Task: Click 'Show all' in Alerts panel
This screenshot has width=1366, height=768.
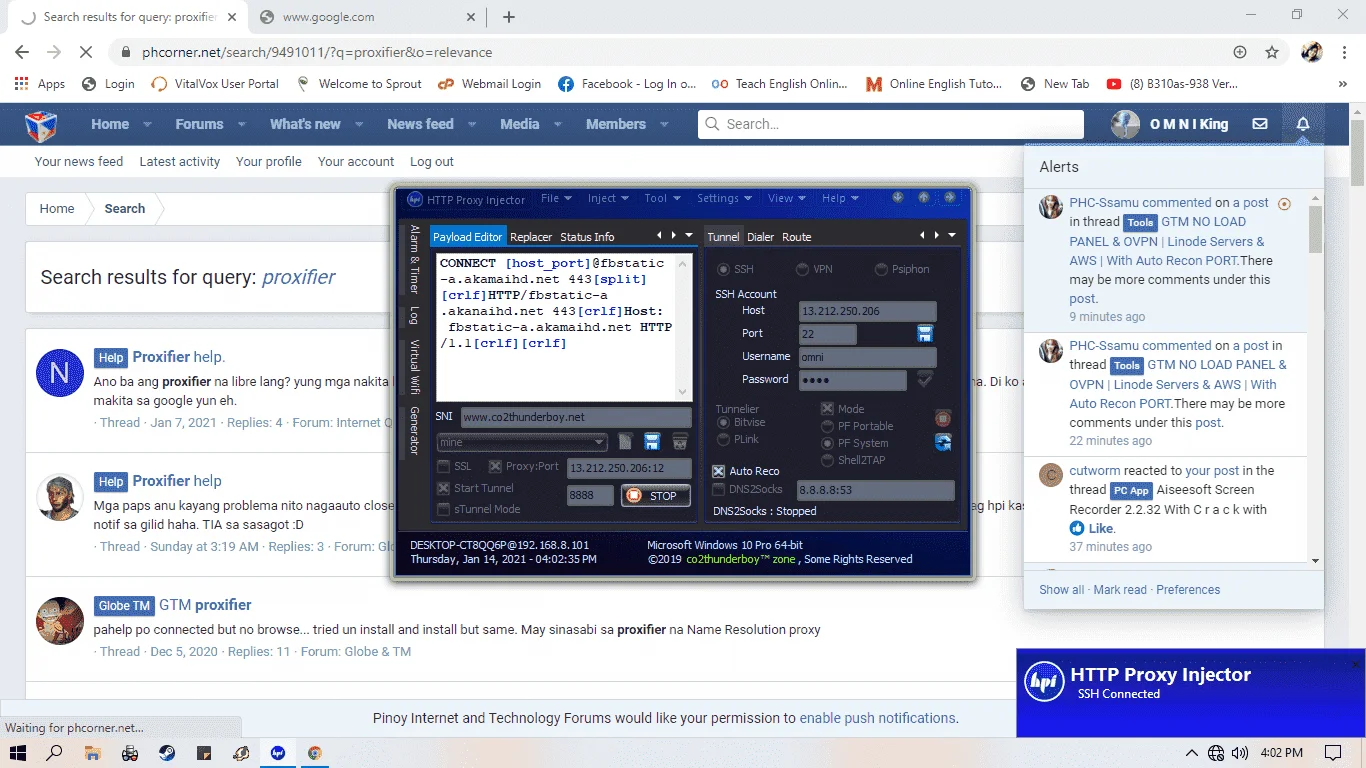Action: [x=1061, y=590]
